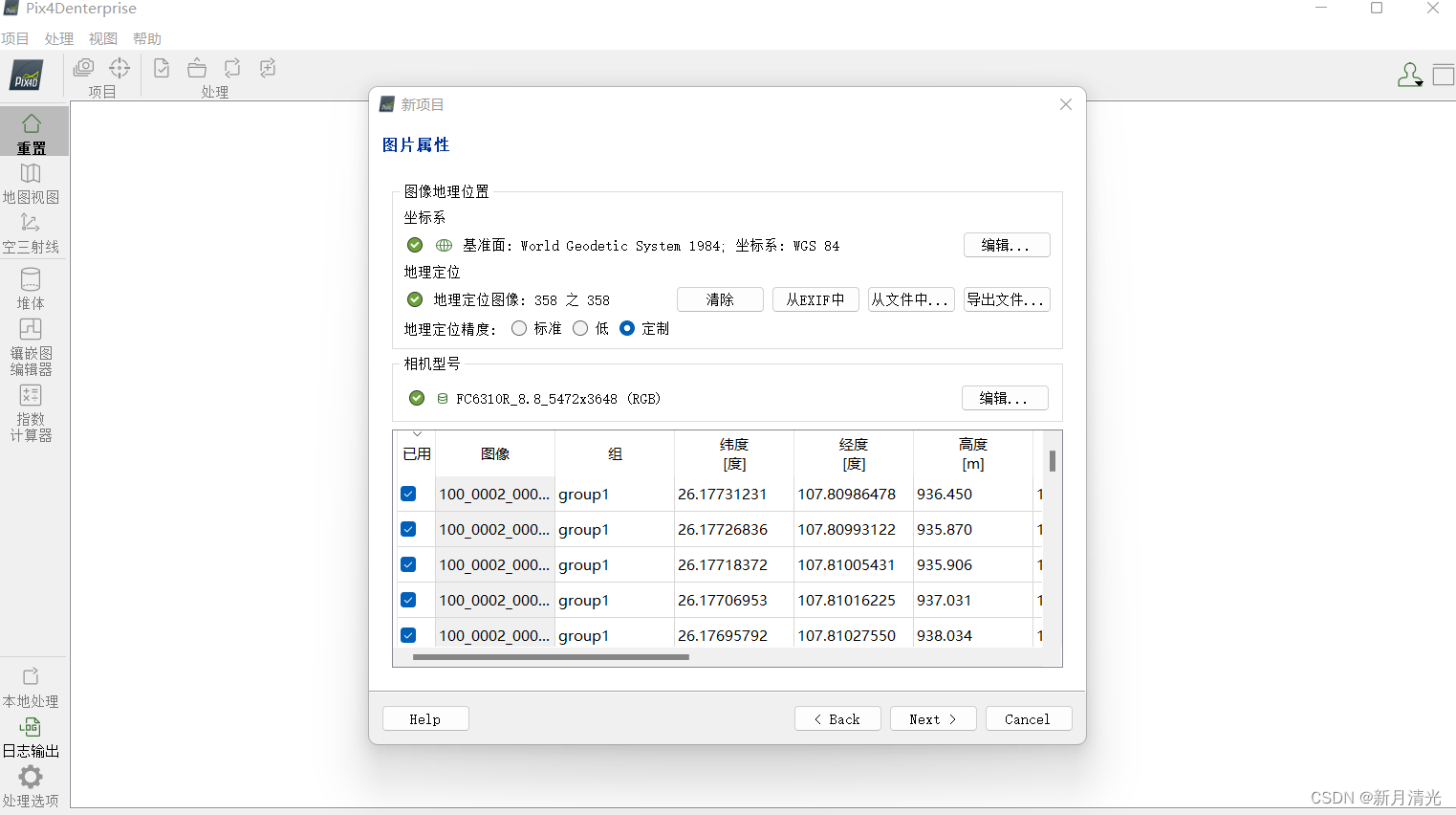This screenshot has height=815, width=1456.
Task: Open the 日志输出 (Log Output) panel
Action: pos(32,737)
